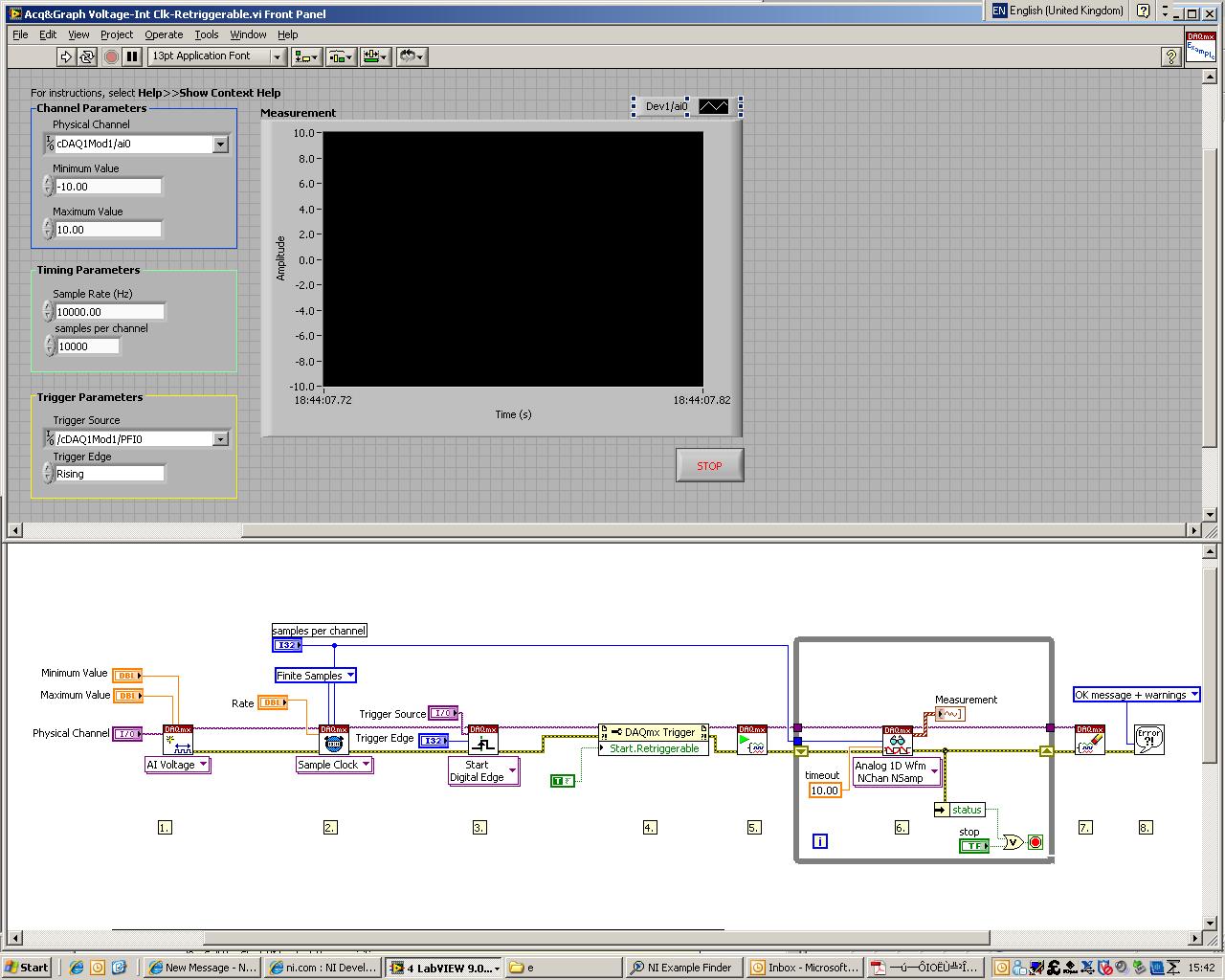Screen dimensions: 1225x980
Task: Open the File menu
Action: [20, 34]
